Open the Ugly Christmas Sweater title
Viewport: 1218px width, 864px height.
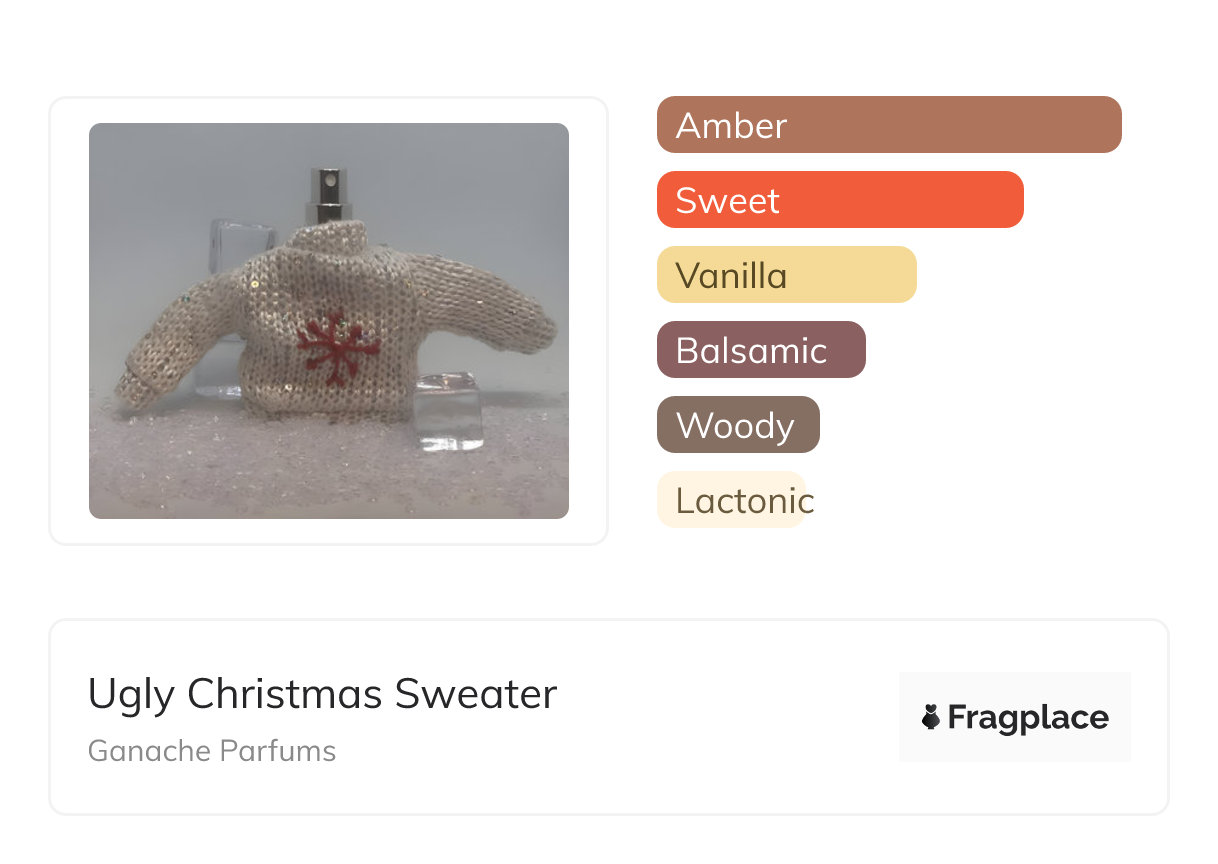tap(322, 693)
